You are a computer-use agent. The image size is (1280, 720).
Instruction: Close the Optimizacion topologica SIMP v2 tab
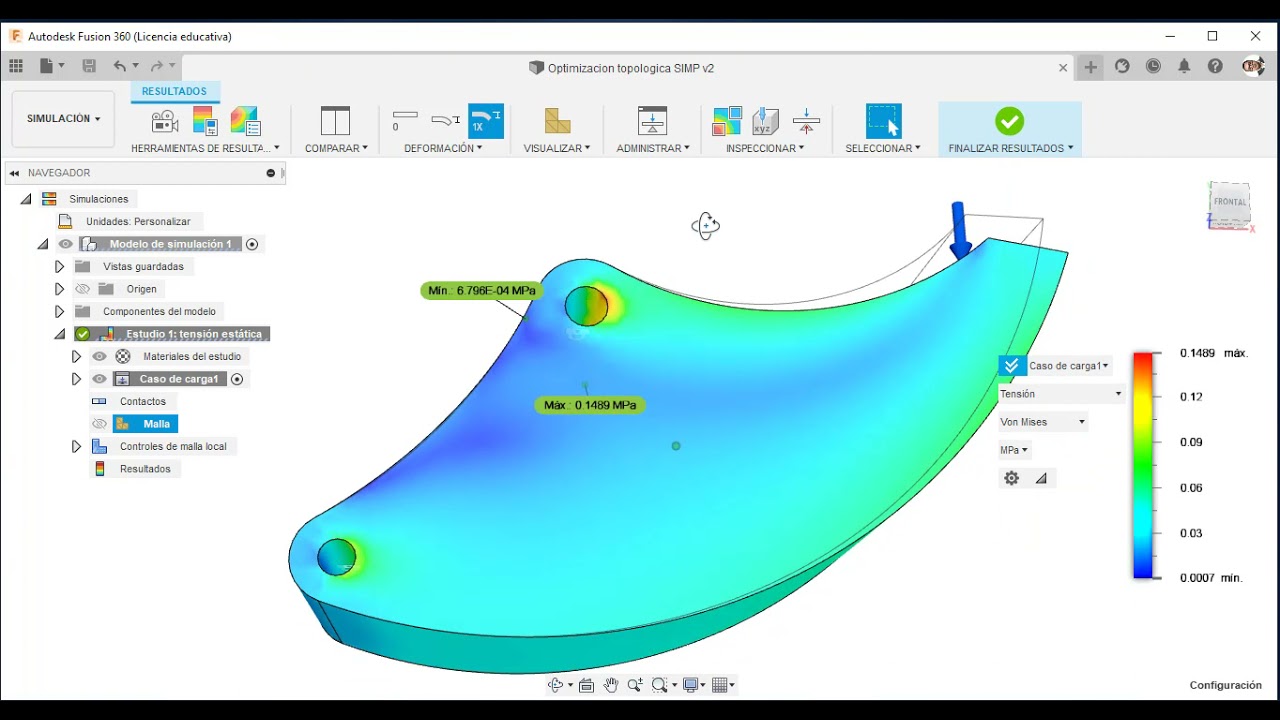click(1063, 68)
